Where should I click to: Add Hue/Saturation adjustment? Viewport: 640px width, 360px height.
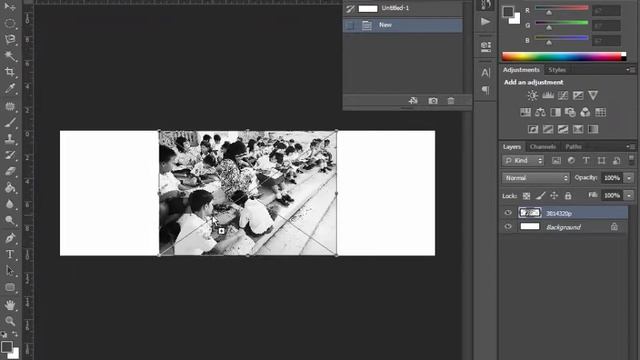pyautogui.click(x=525, y=112)
